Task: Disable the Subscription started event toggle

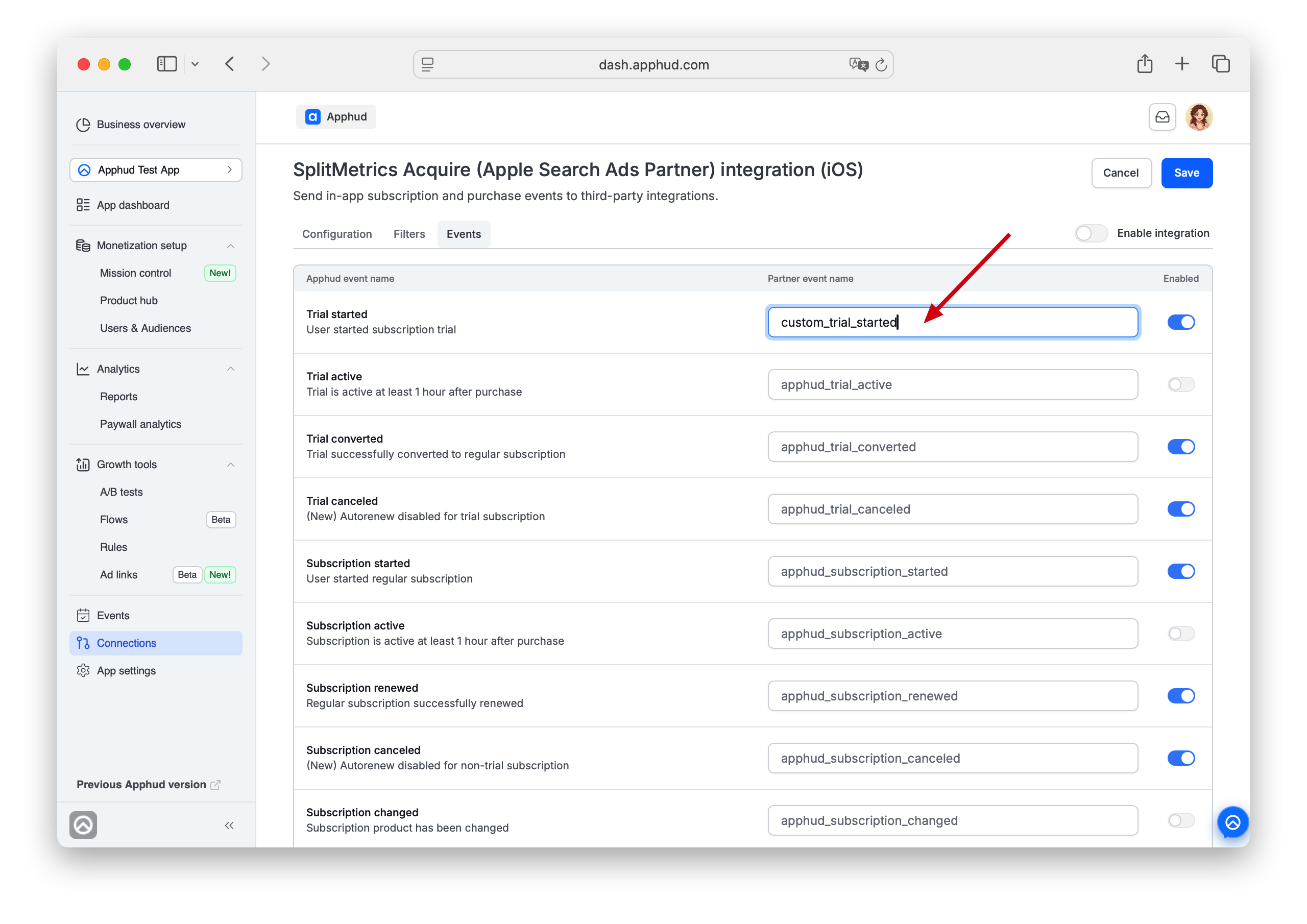Action: coord(1180,572)
